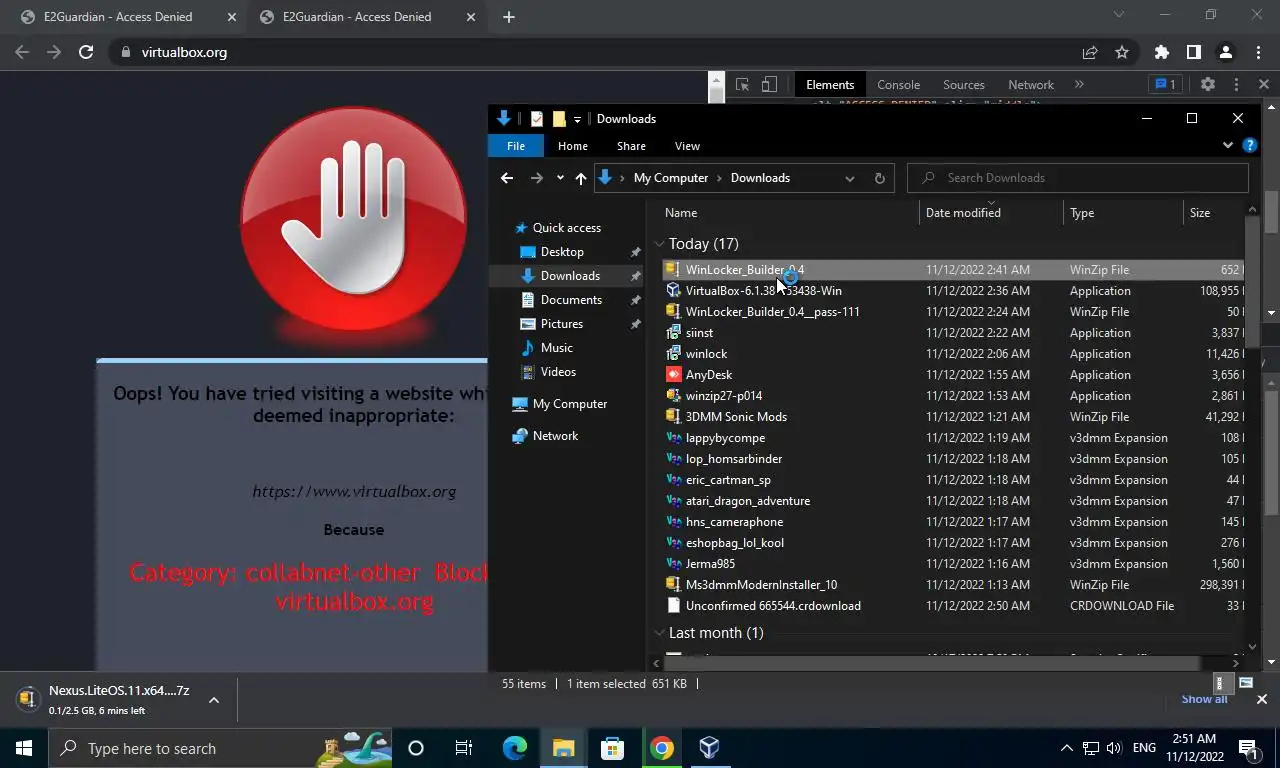Switch to the Home ribbon tab

573,146
